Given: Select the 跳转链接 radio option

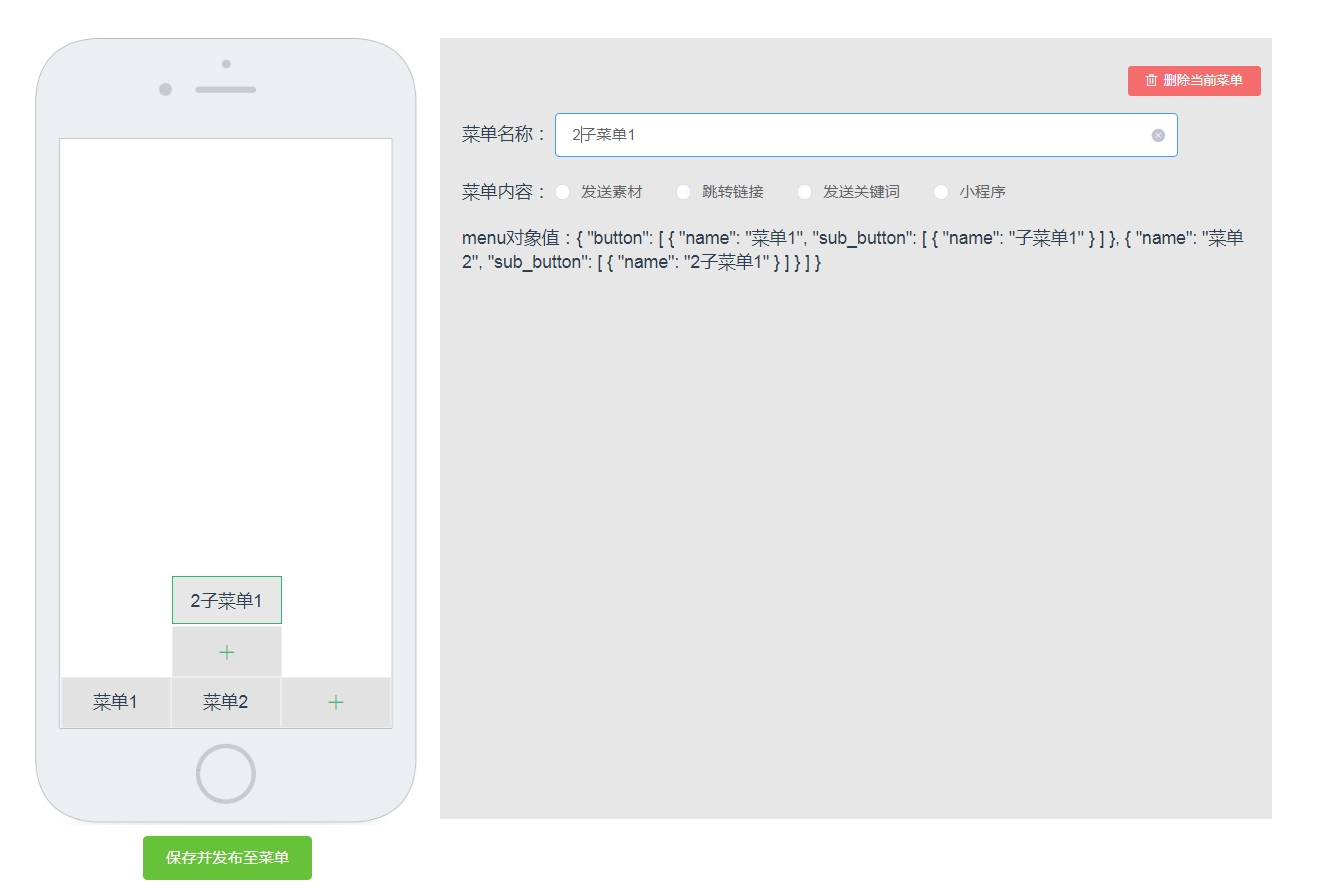Looking at the screenshot, I should 684,192.
